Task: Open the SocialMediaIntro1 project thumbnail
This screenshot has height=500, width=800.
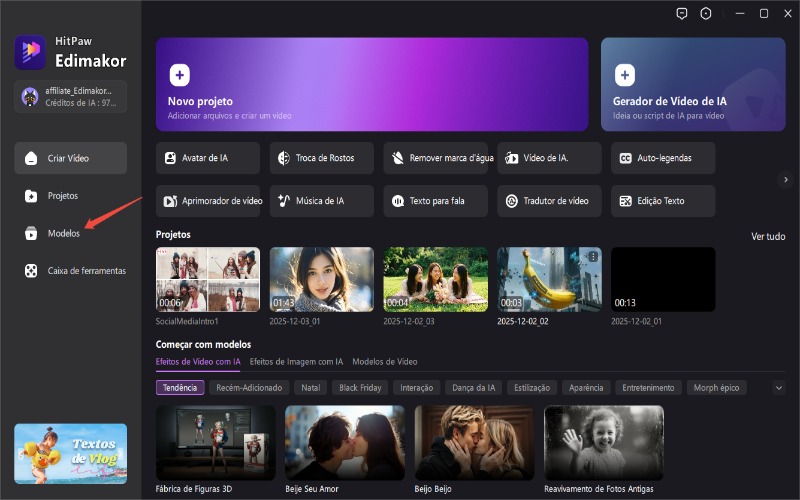Action: click(208, 280)
